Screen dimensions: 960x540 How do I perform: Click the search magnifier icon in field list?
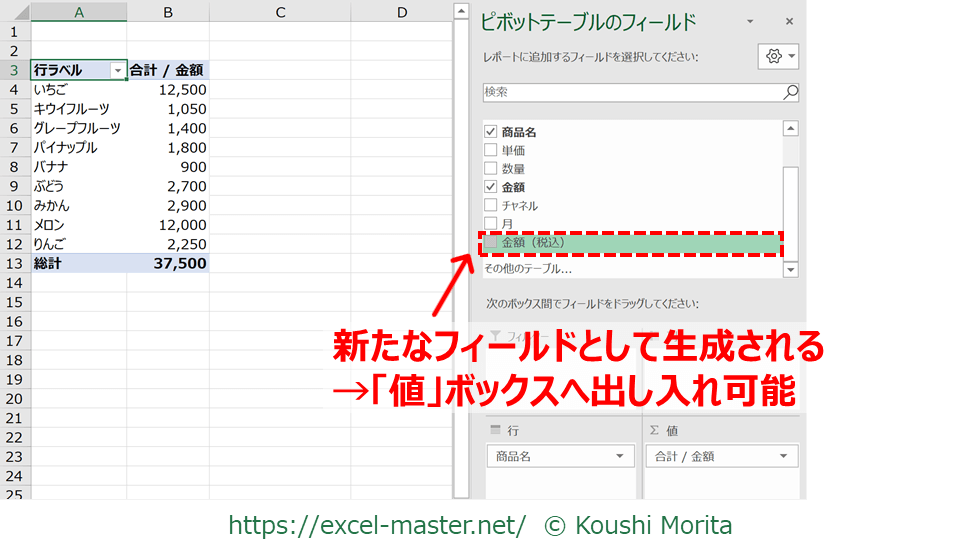[790, 92]
